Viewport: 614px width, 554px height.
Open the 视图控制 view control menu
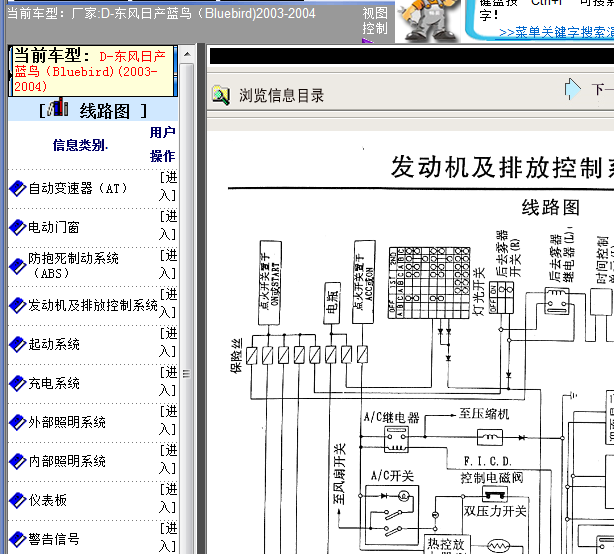click(x=375, y=21)
